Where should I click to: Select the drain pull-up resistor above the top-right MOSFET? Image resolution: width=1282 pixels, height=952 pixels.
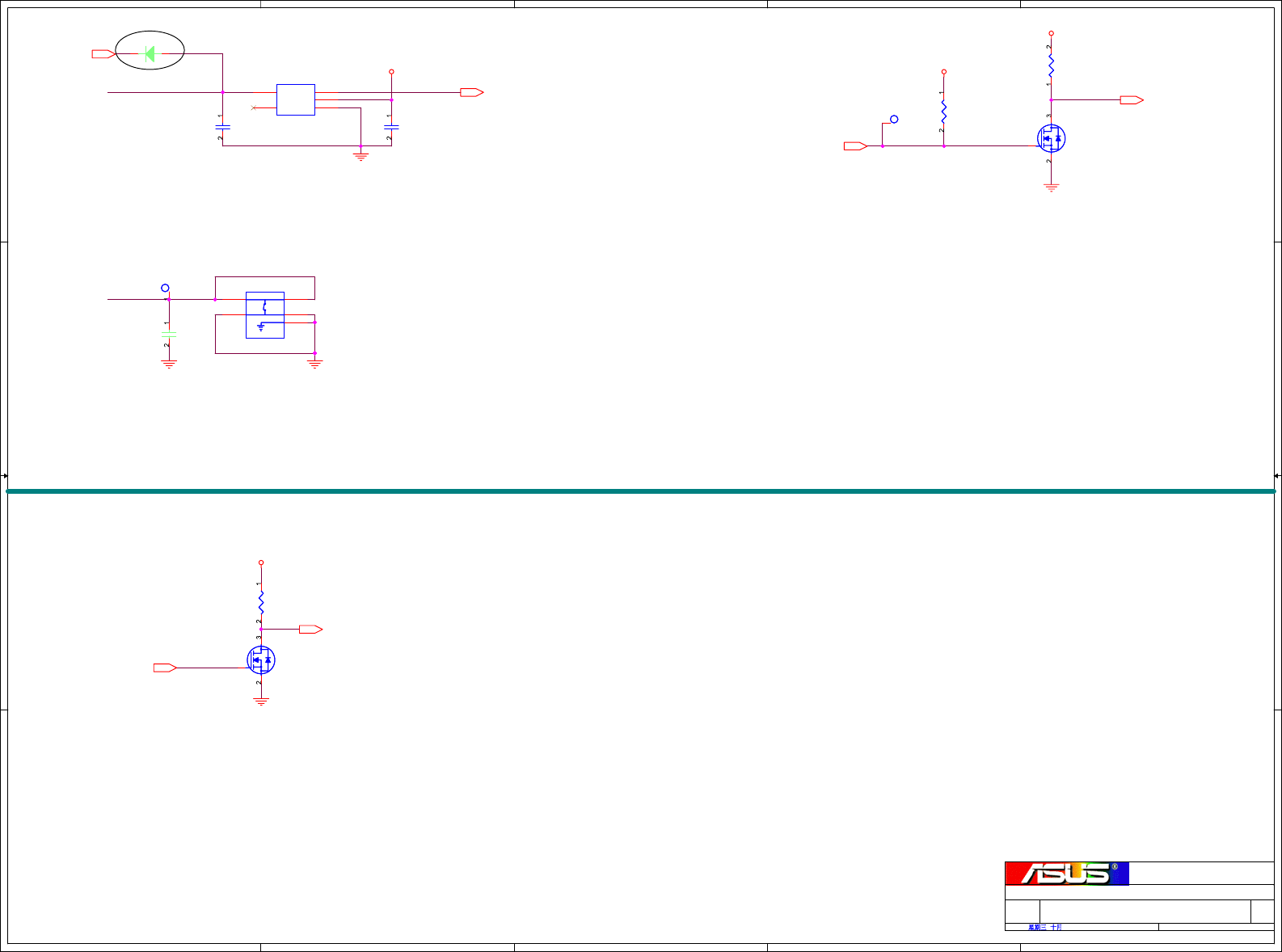(x=1051, y=65)
